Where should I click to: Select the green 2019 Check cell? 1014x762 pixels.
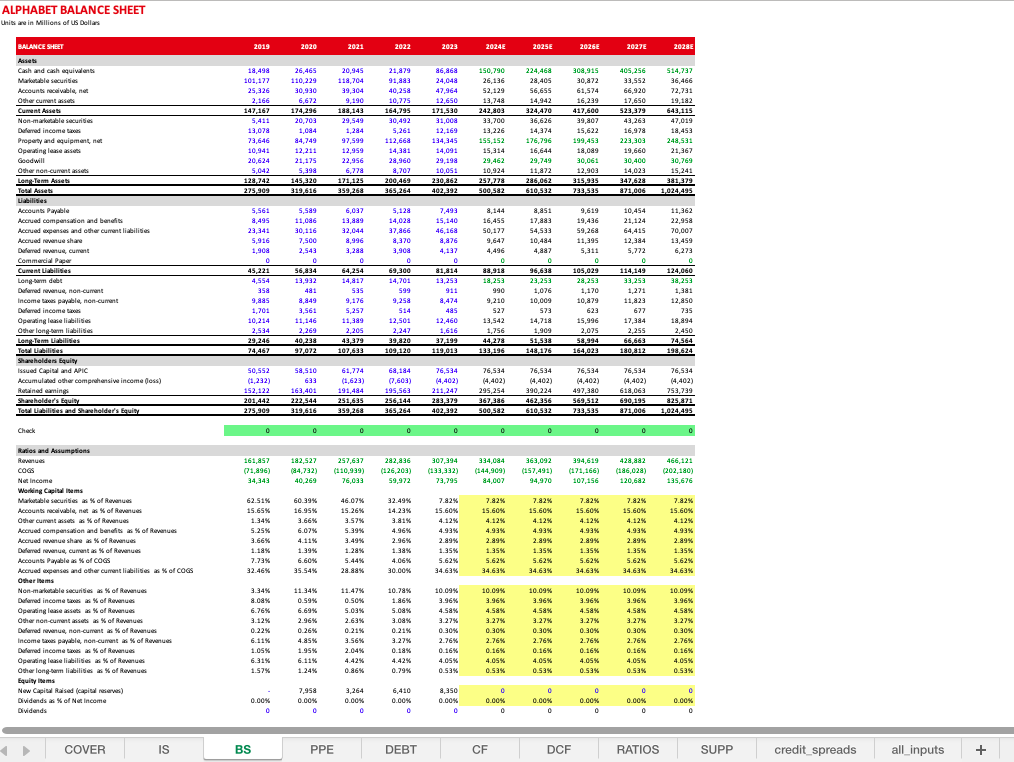coord(248,431)
